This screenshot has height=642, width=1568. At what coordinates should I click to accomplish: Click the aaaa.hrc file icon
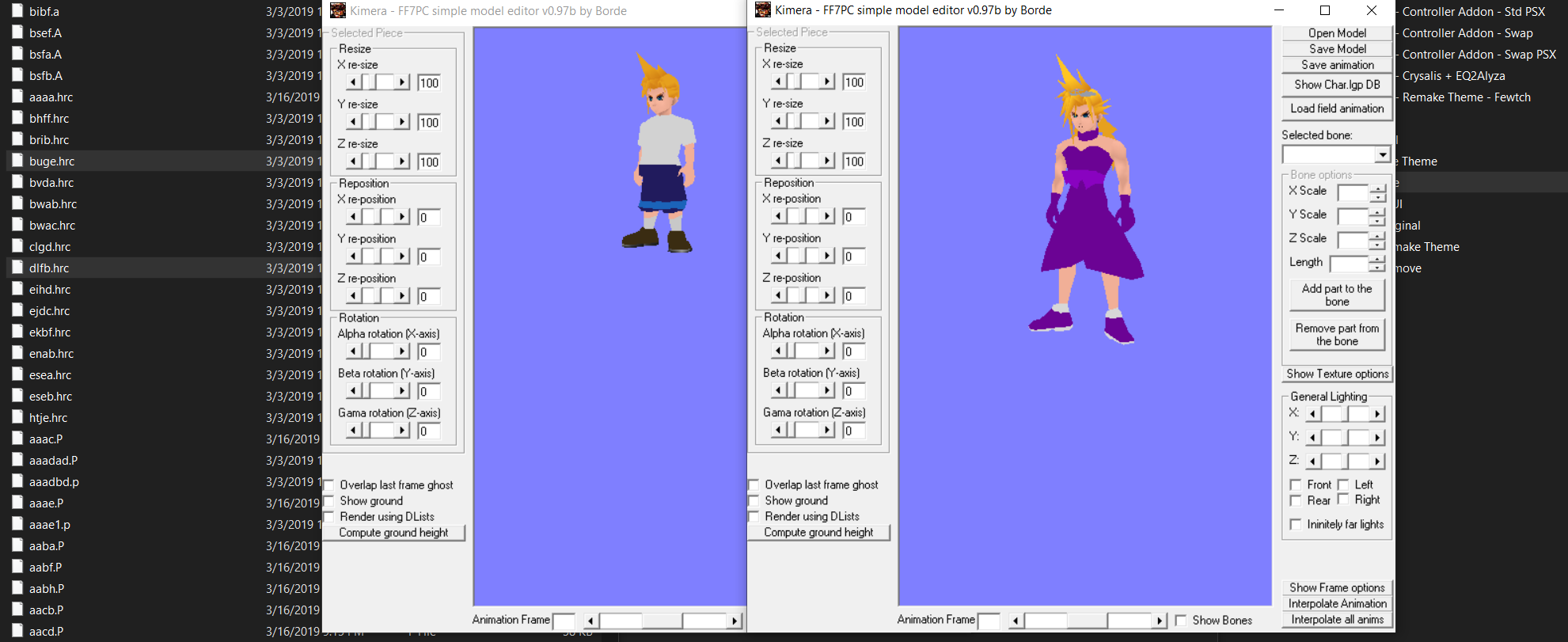click(x=17, y=97)
